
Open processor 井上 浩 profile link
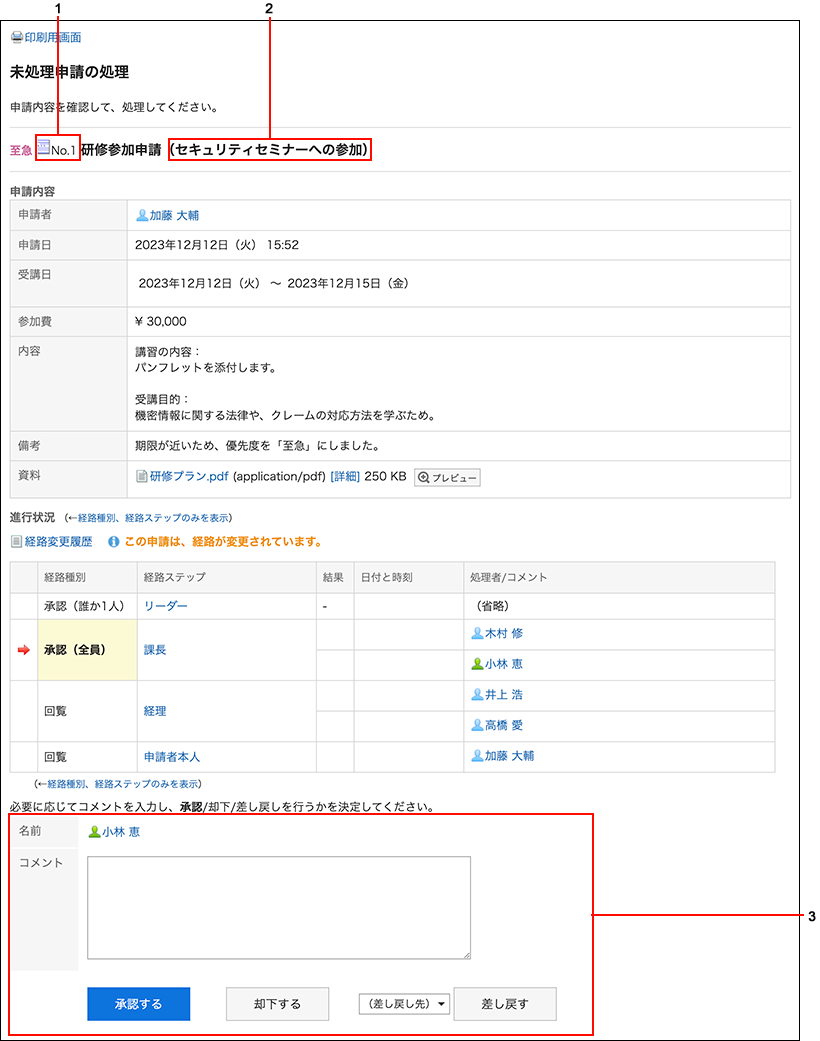point(503,694)
